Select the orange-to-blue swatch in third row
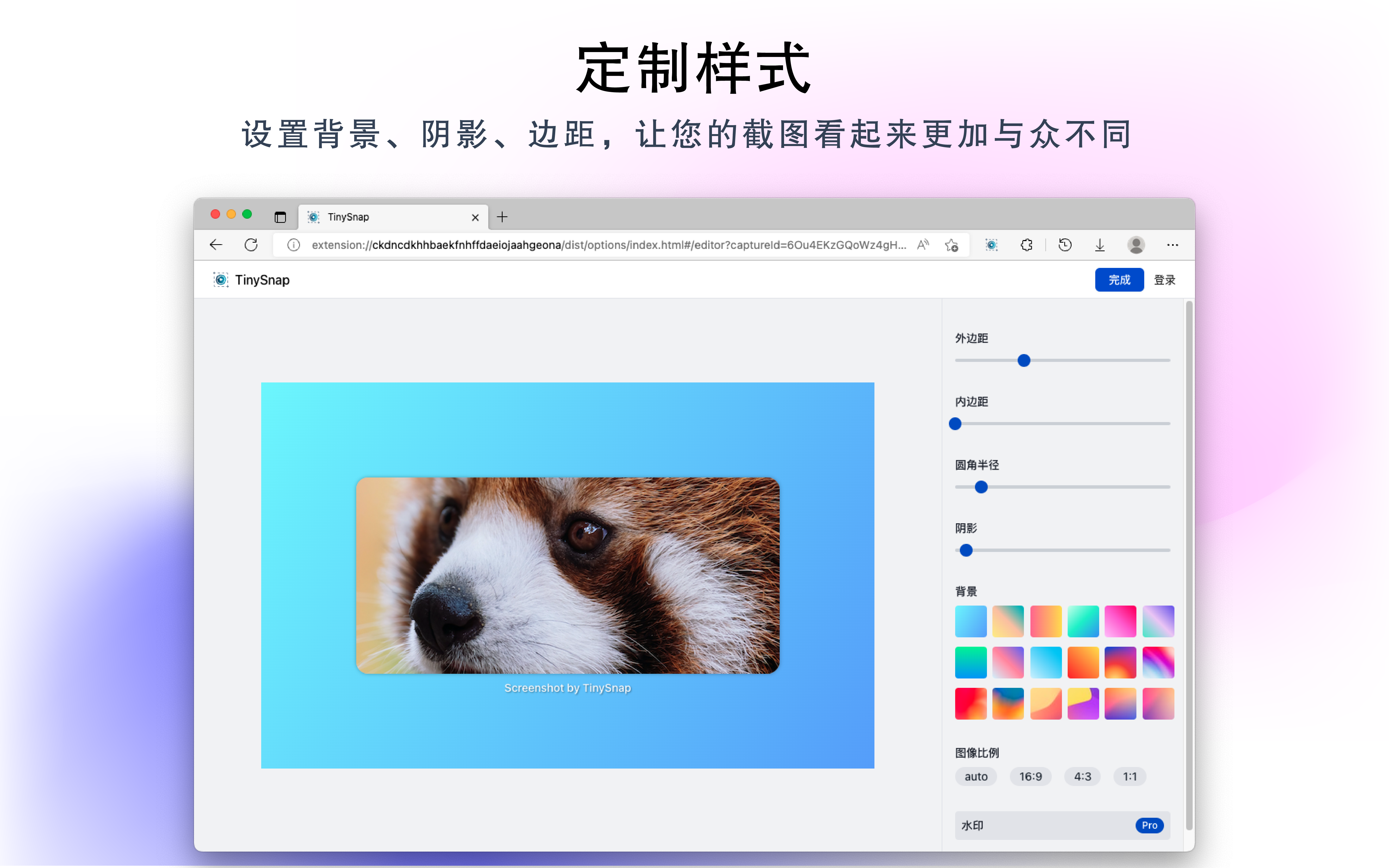The width and height of the screenshot is (1389, 868). click(1120, 704)
